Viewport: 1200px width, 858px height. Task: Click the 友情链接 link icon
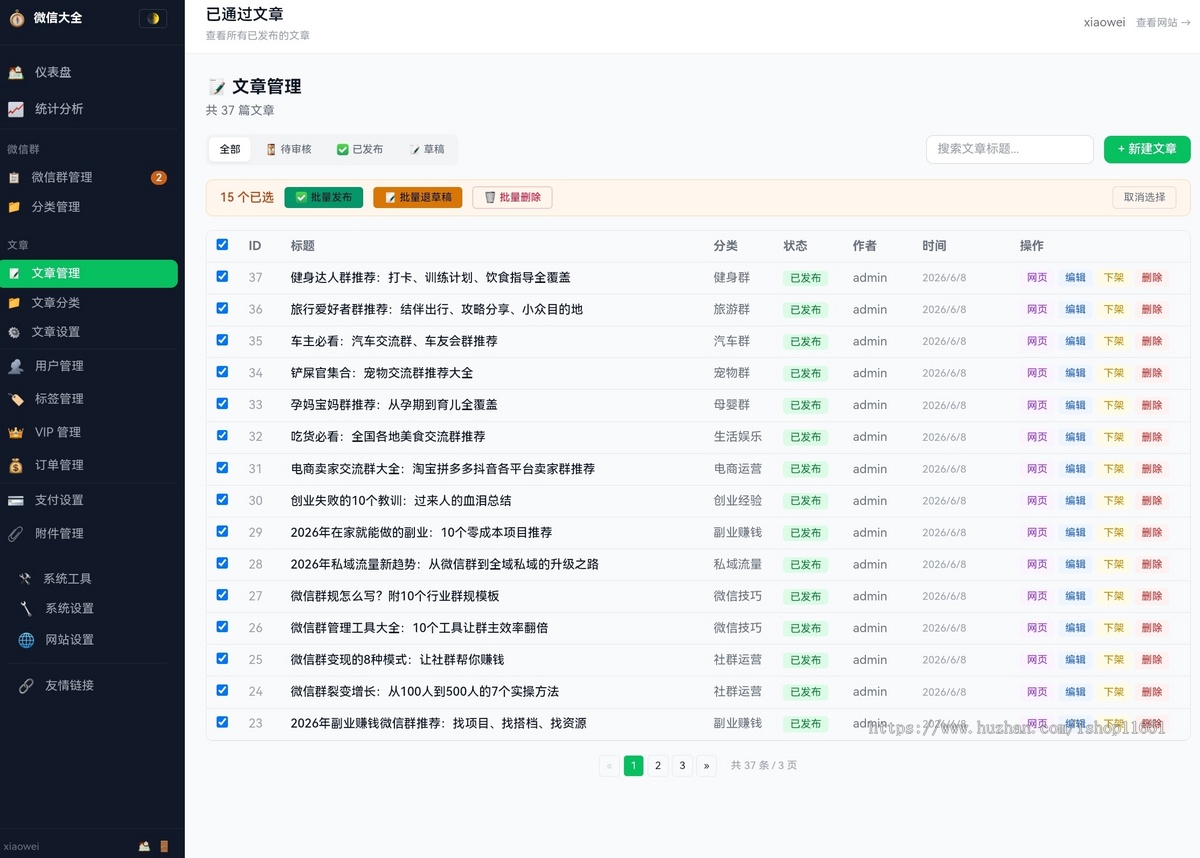click(x=26, y=686)
